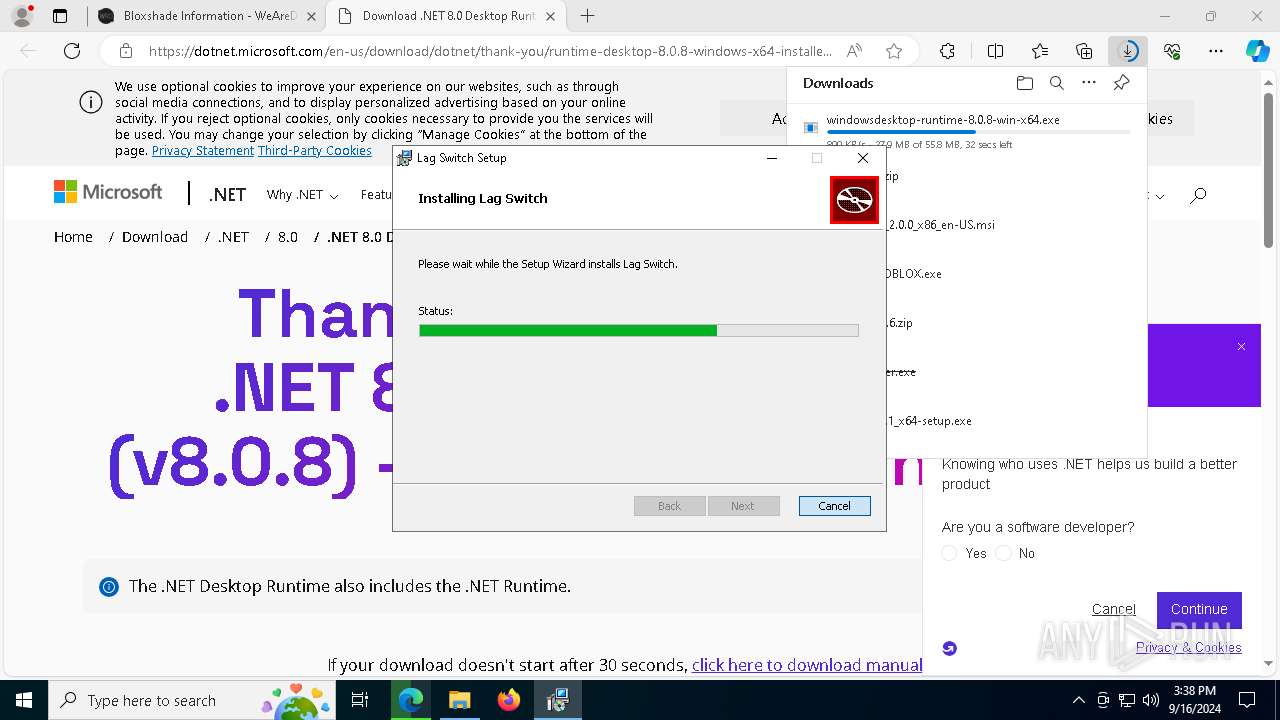Select windowsdesktop-runtime-8.0.8-win-x64.exe download
This screenshot has height=720, width=1280.
943,120
